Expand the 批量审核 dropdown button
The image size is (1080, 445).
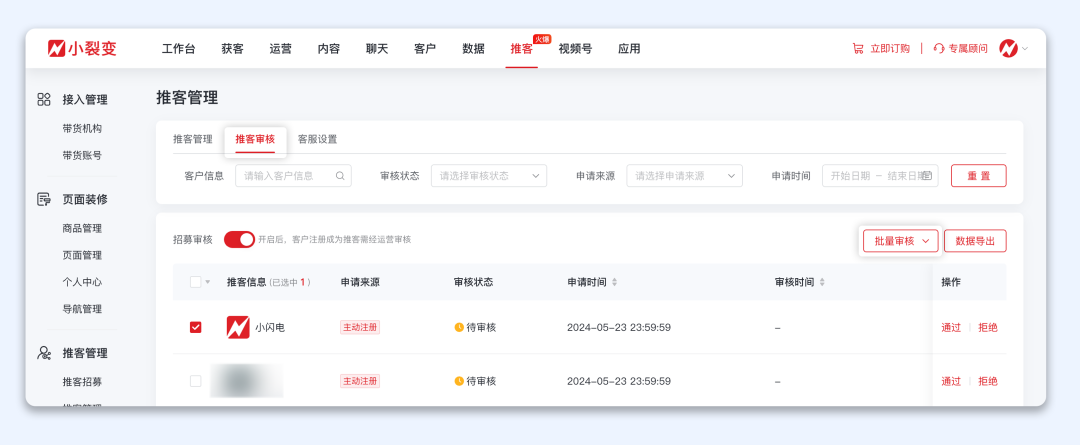900,241
